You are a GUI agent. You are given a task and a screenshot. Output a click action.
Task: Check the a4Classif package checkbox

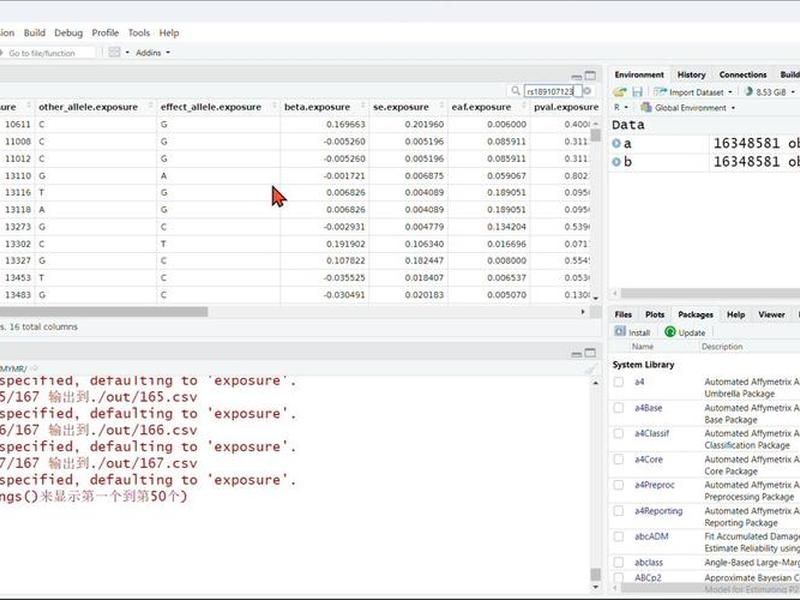pyautogui.click(x=618, y=433)
